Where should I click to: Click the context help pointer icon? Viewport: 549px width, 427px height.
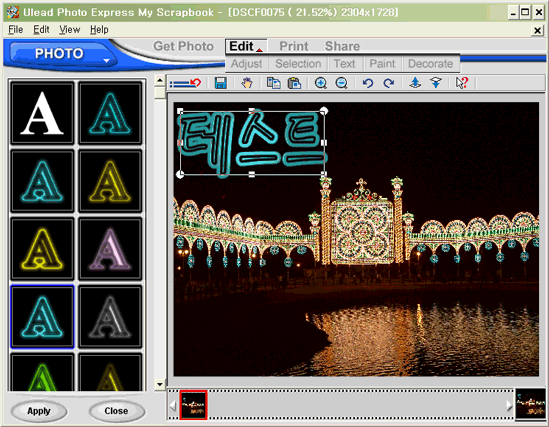(x=462, y=83)
